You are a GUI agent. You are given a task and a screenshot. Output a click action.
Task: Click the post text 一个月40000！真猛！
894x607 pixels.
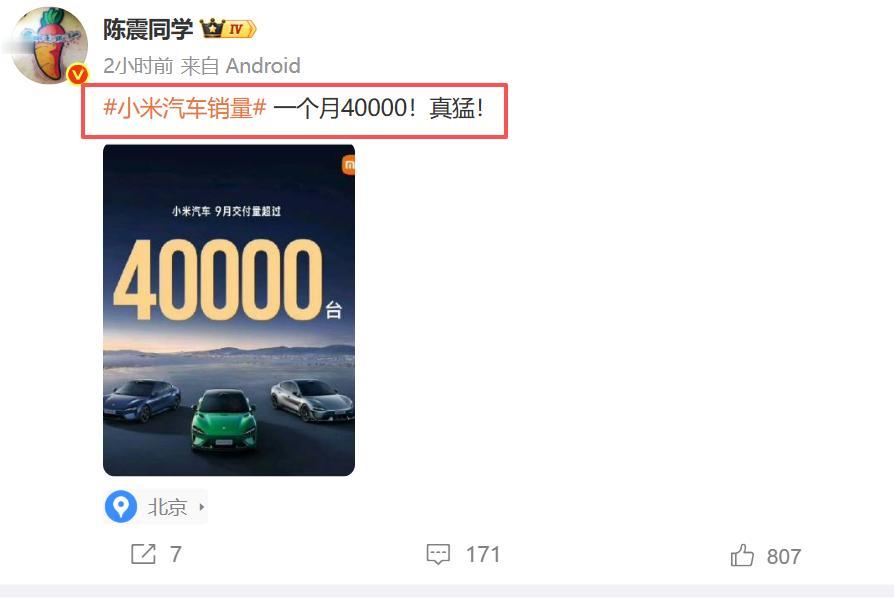pos(380,108)
